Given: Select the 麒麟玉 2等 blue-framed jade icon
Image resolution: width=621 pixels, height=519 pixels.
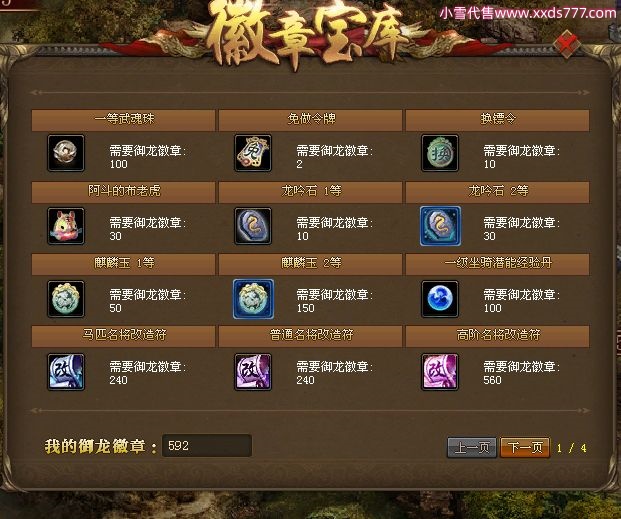Looking at the screenshot, I should (x=253, y=299).
